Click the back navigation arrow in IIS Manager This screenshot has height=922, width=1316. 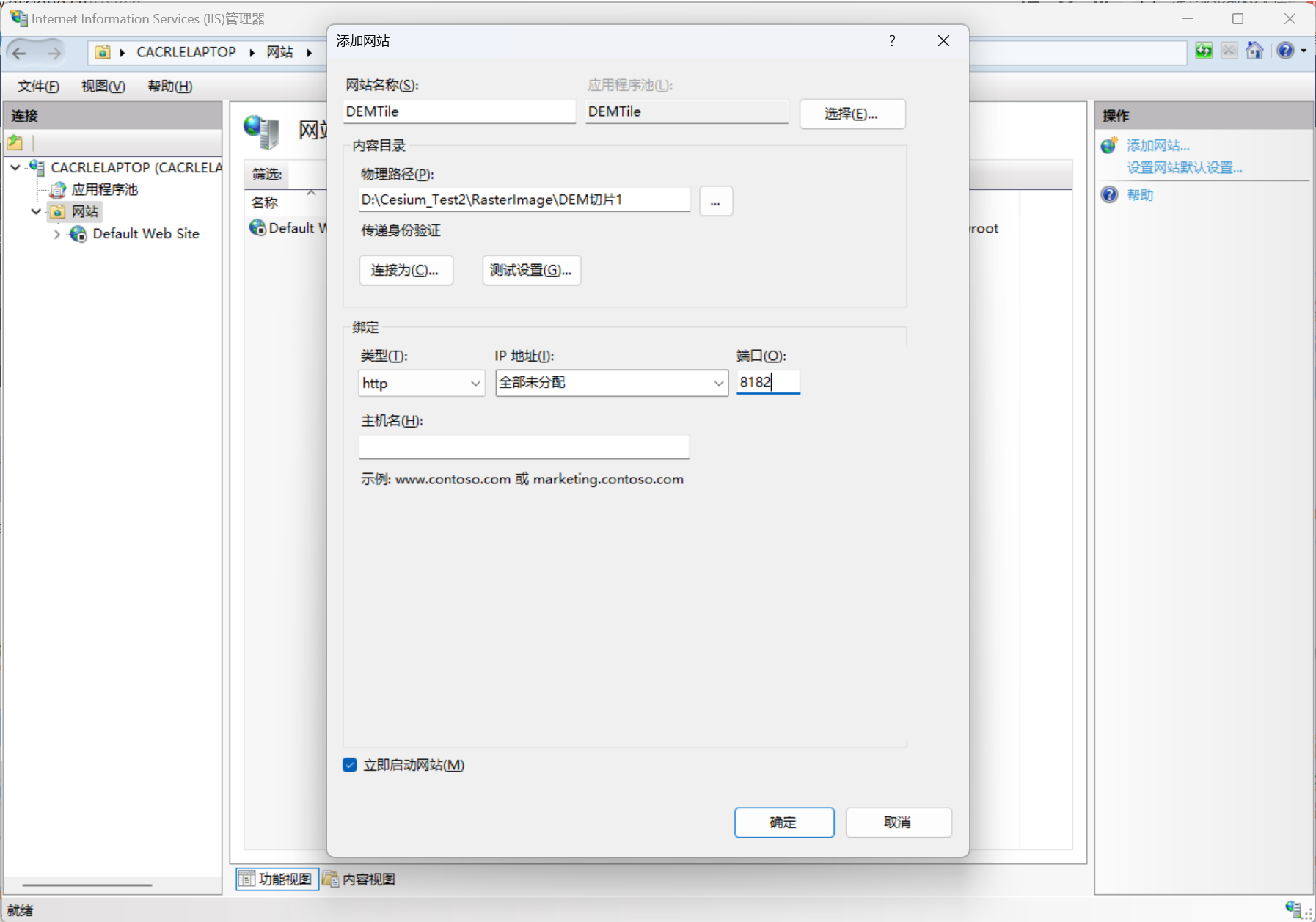click(20, 52)
